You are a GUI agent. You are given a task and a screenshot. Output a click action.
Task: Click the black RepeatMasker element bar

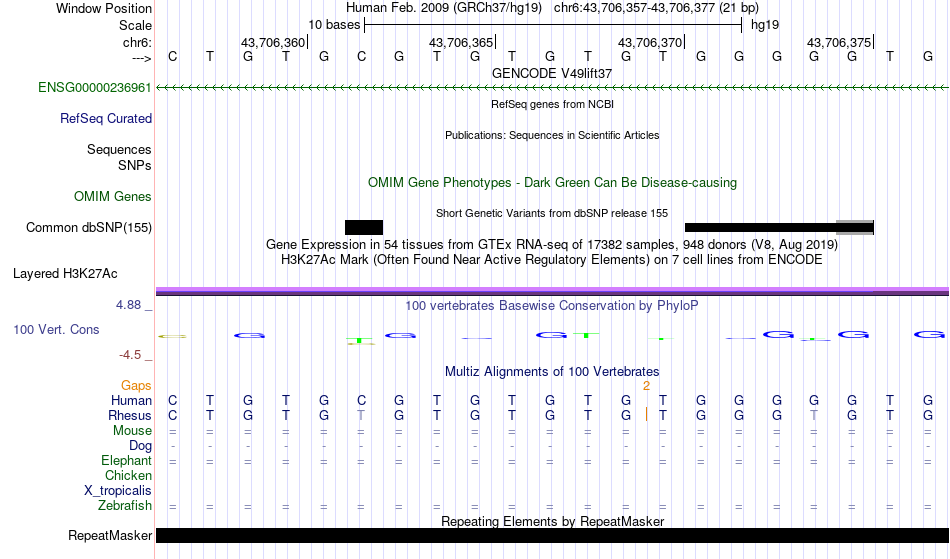[x=553, y=535]
